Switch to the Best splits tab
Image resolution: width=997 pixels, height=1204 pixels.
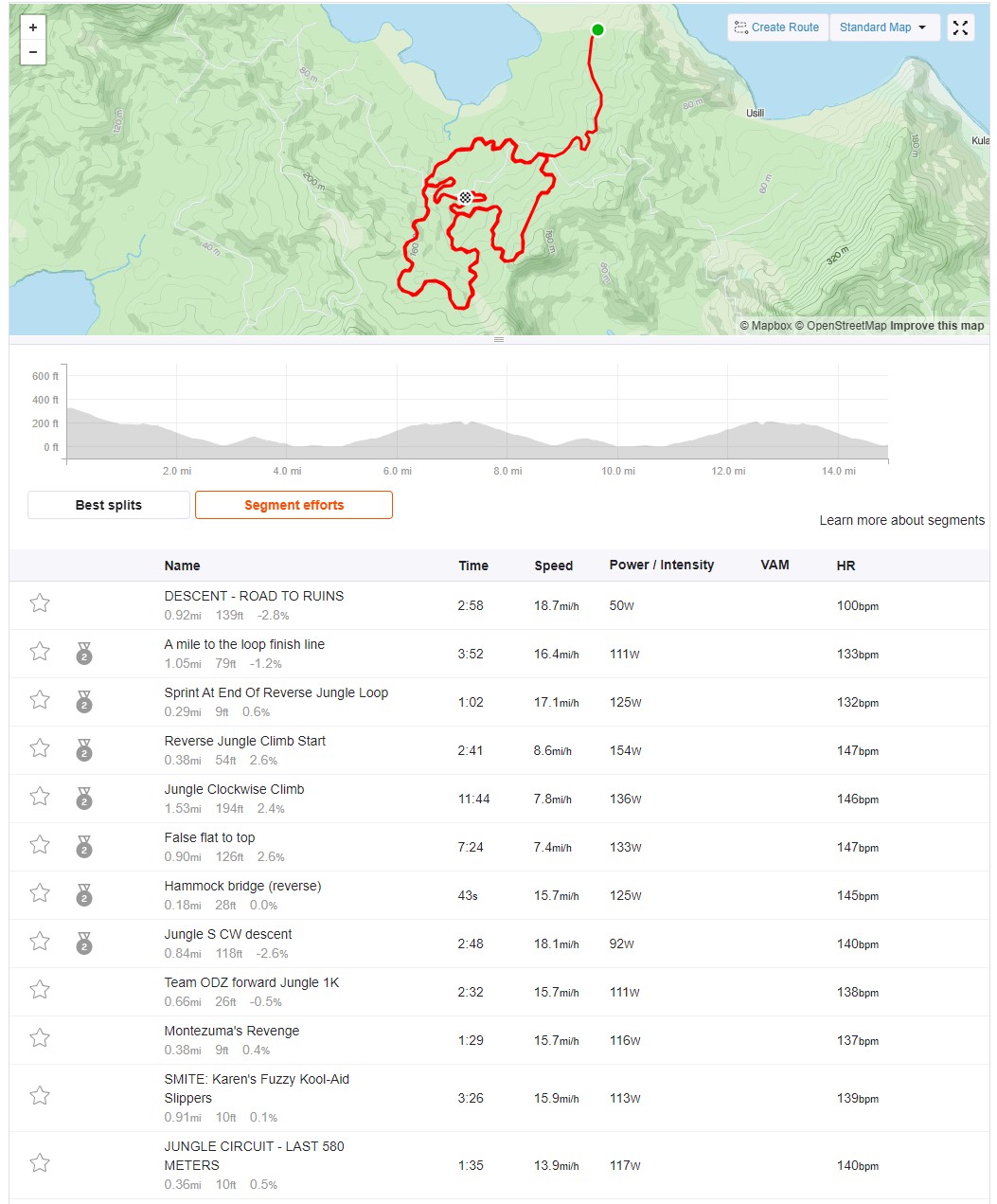click(109, 505)
